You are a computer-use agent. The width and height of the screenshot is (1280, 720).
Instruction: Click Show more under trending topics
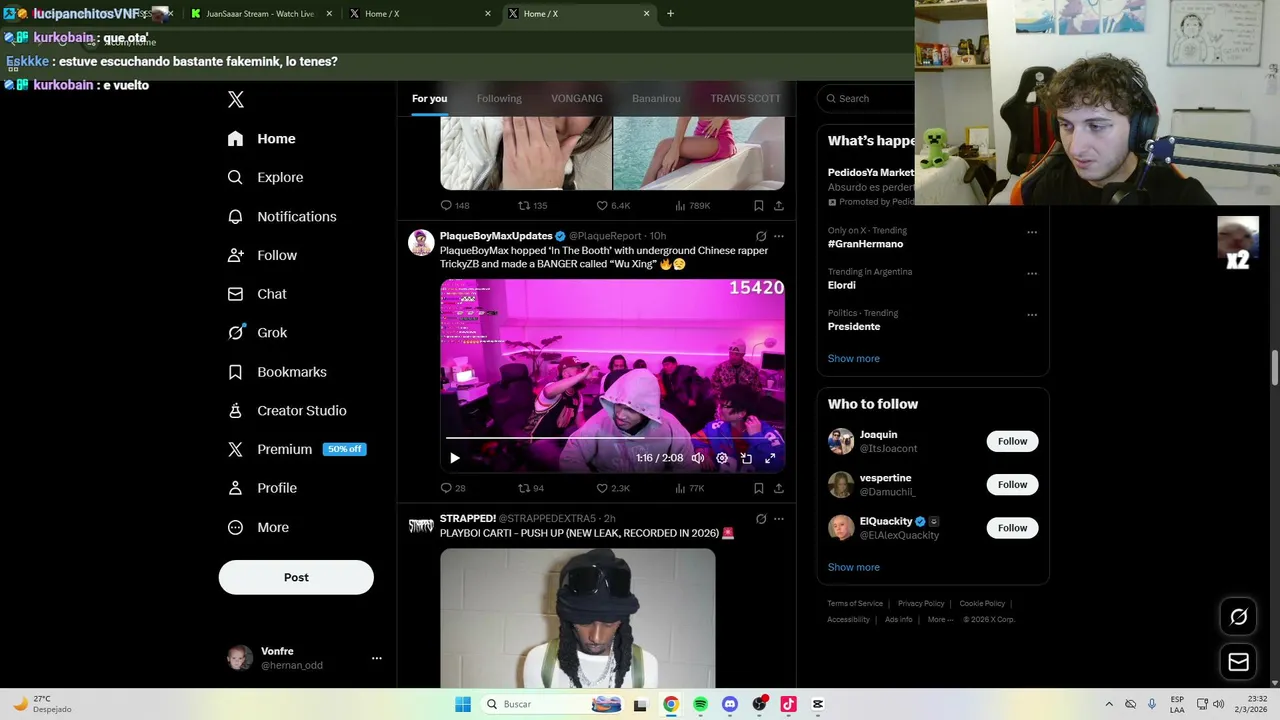coord(853,358)
